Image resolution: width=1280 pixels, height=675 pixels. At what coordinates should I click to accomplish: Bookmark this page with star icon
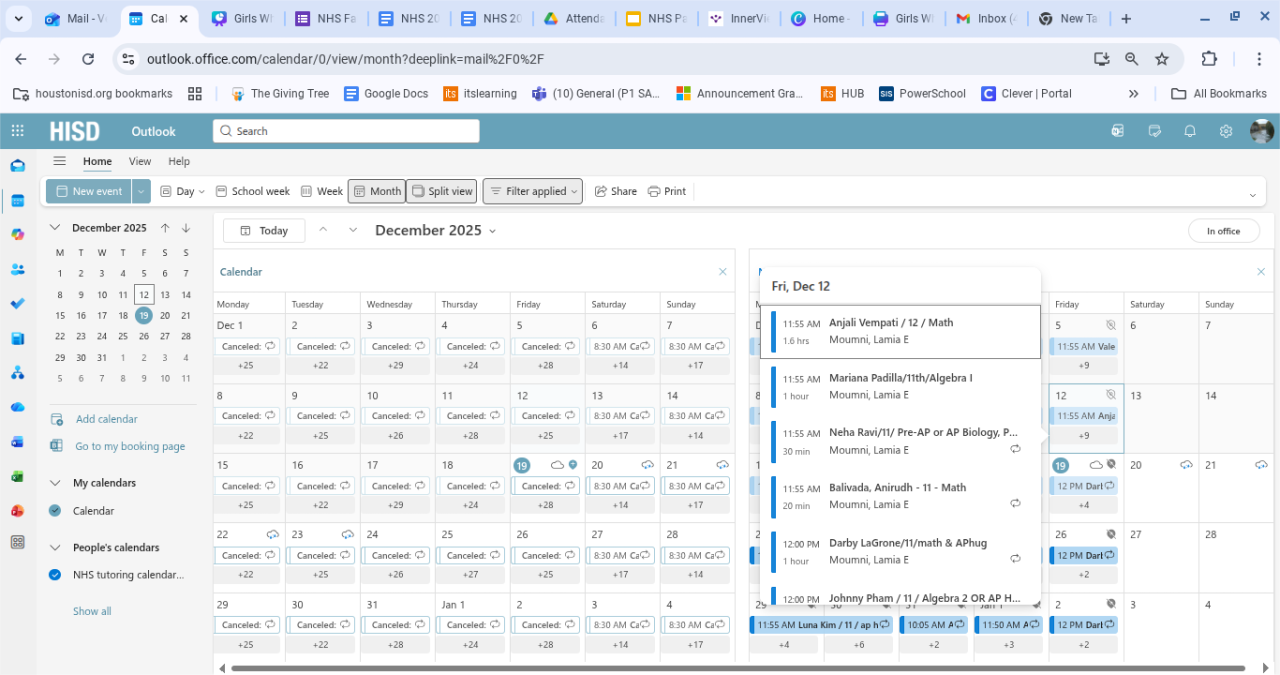click(1162, 59)
